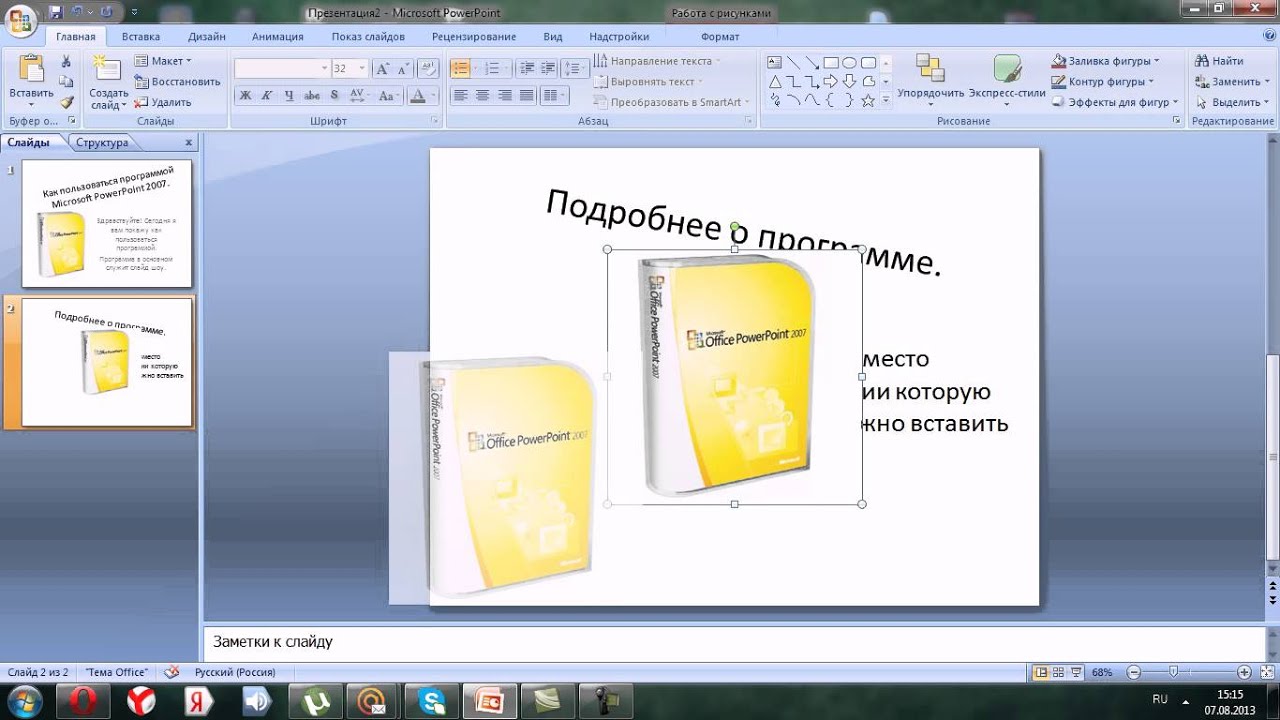Switch to slide sorter view icon
The height and width of the screenshot is (720, 1280).
[1059, 672]
